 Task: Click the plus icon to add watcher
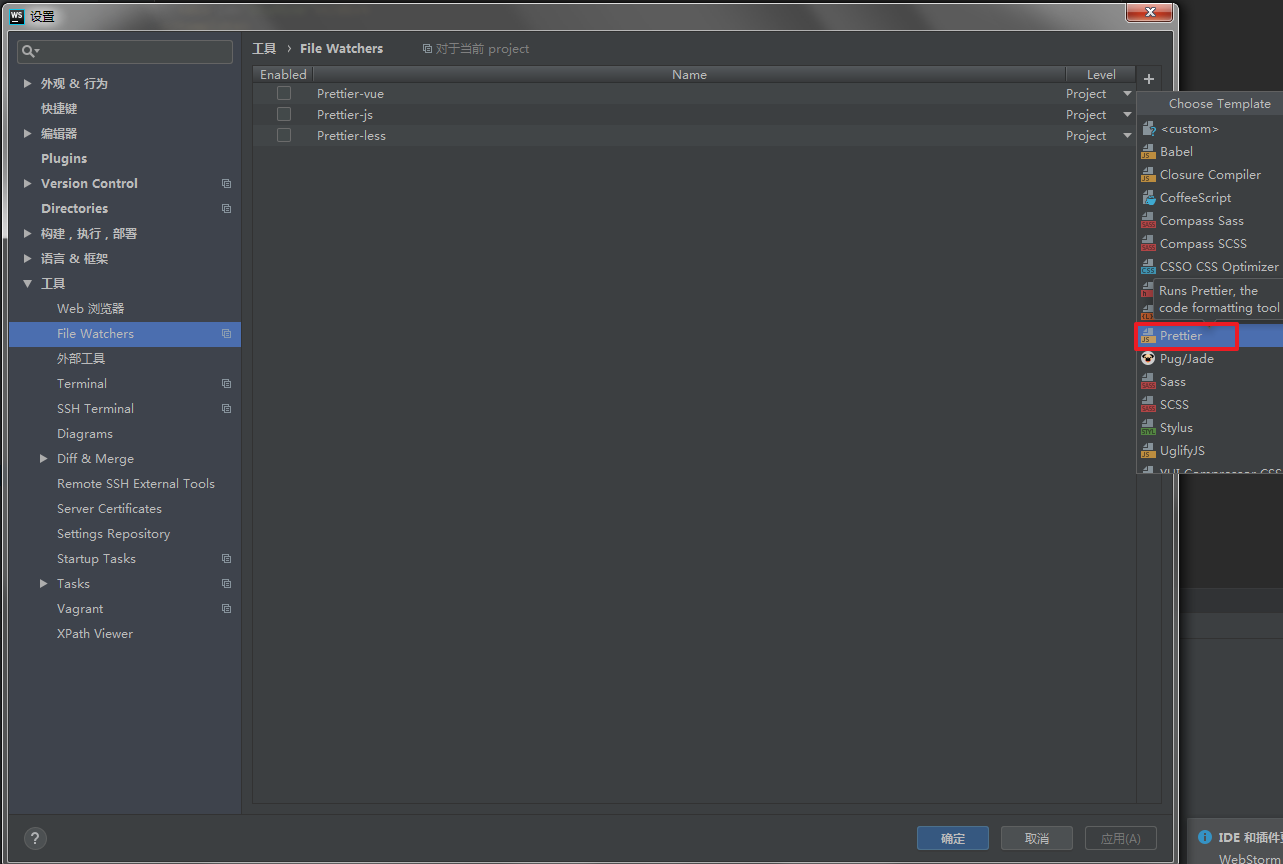click(x=1148, y=79)
